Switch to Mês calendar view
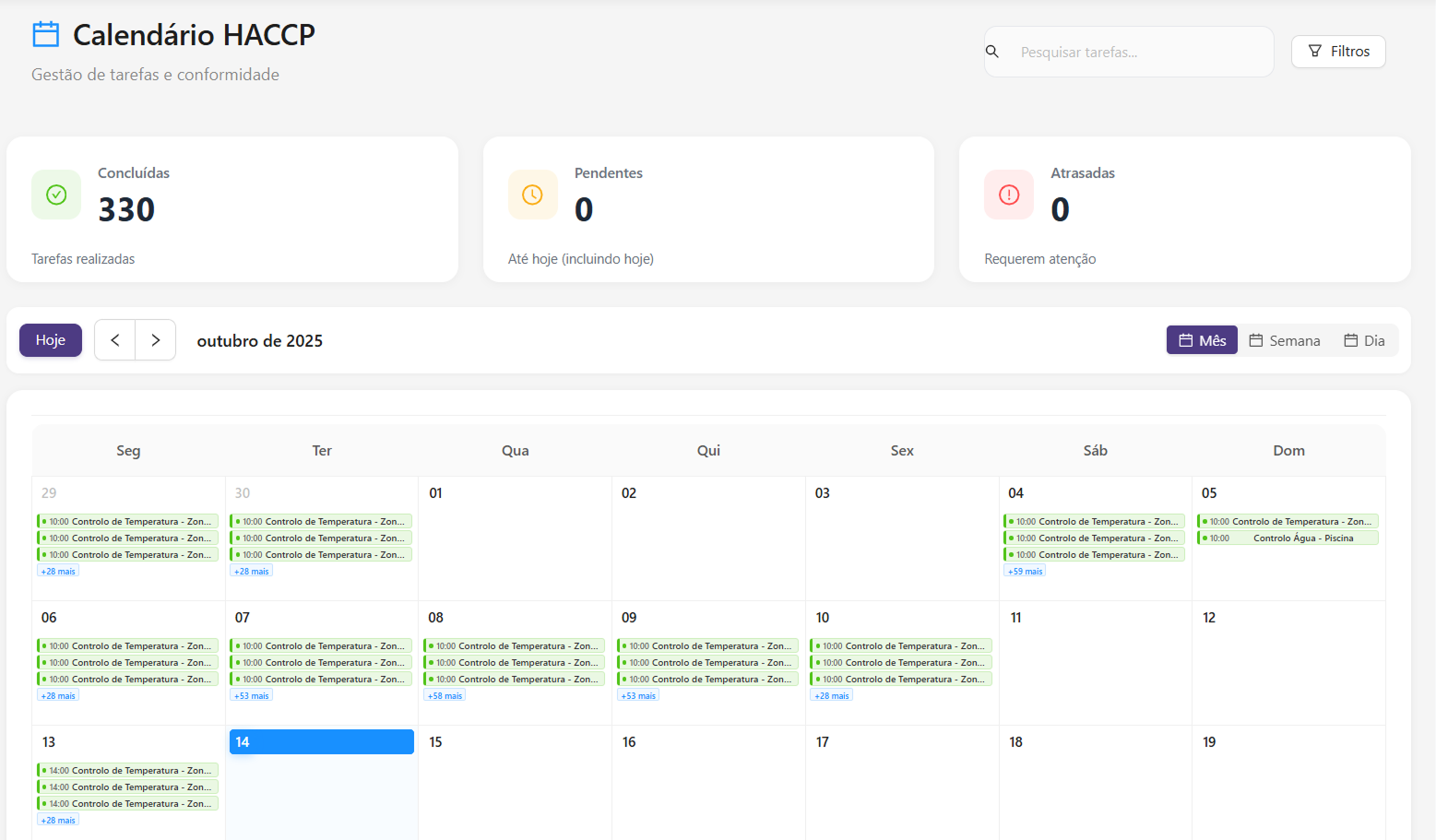1436x840 pixels. [x=1202, y=340]
